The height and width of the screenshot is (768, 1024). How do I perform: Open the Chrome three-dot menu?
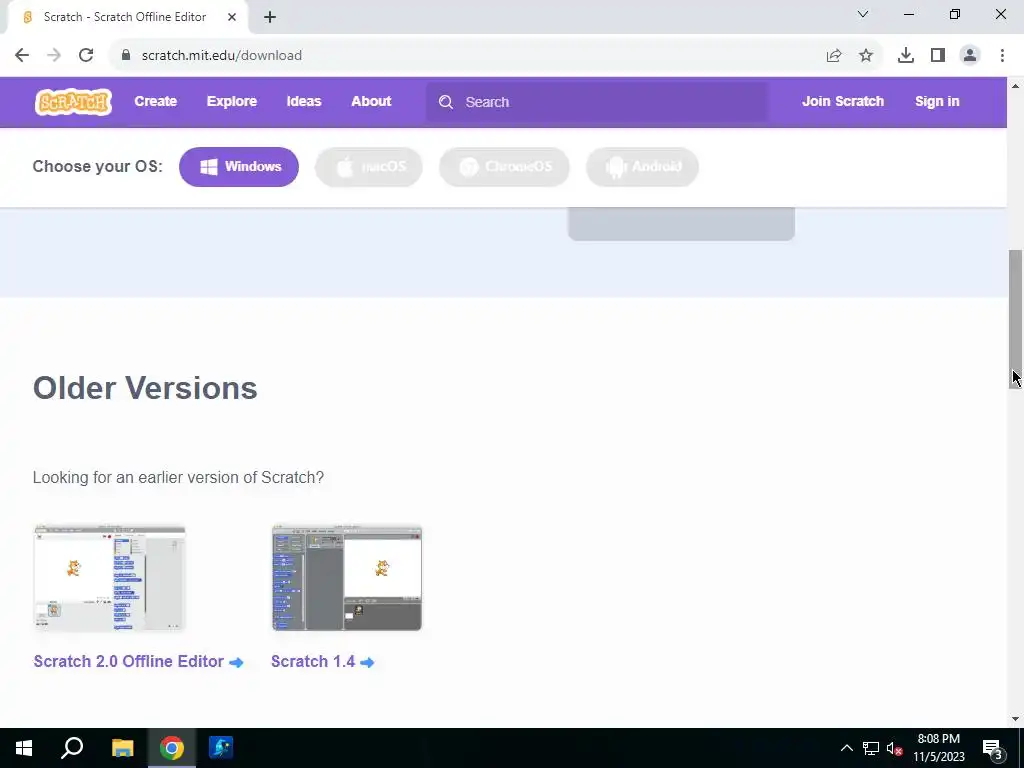(1002, 56)
